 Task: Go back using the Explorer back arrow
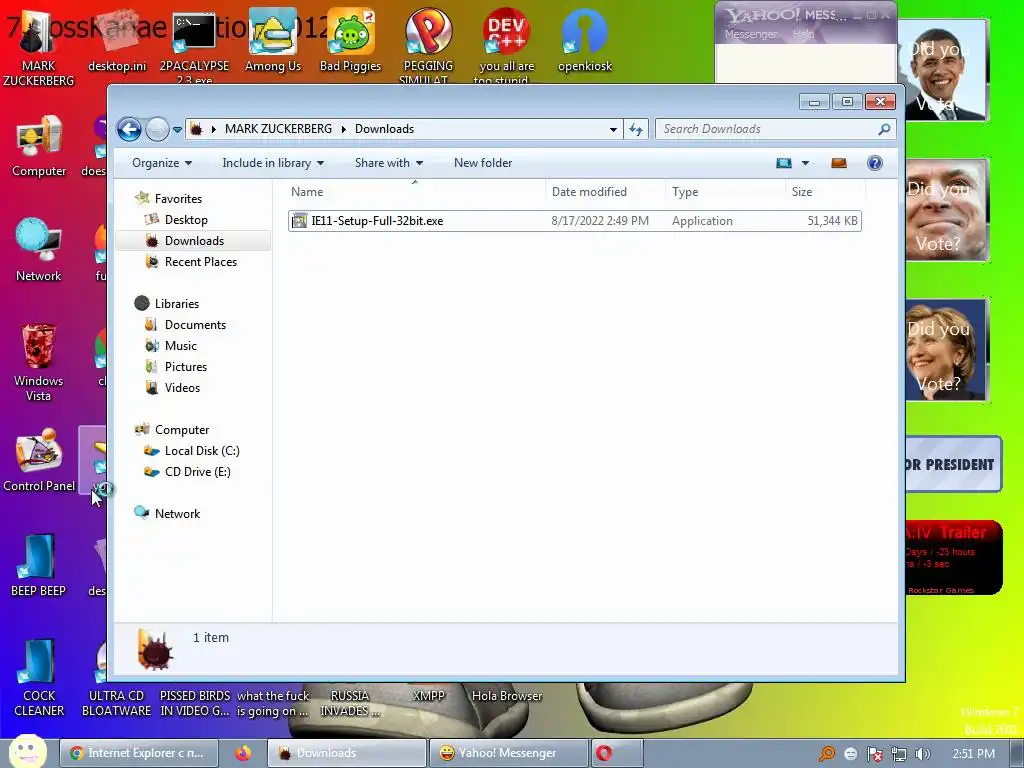[129, 129]
